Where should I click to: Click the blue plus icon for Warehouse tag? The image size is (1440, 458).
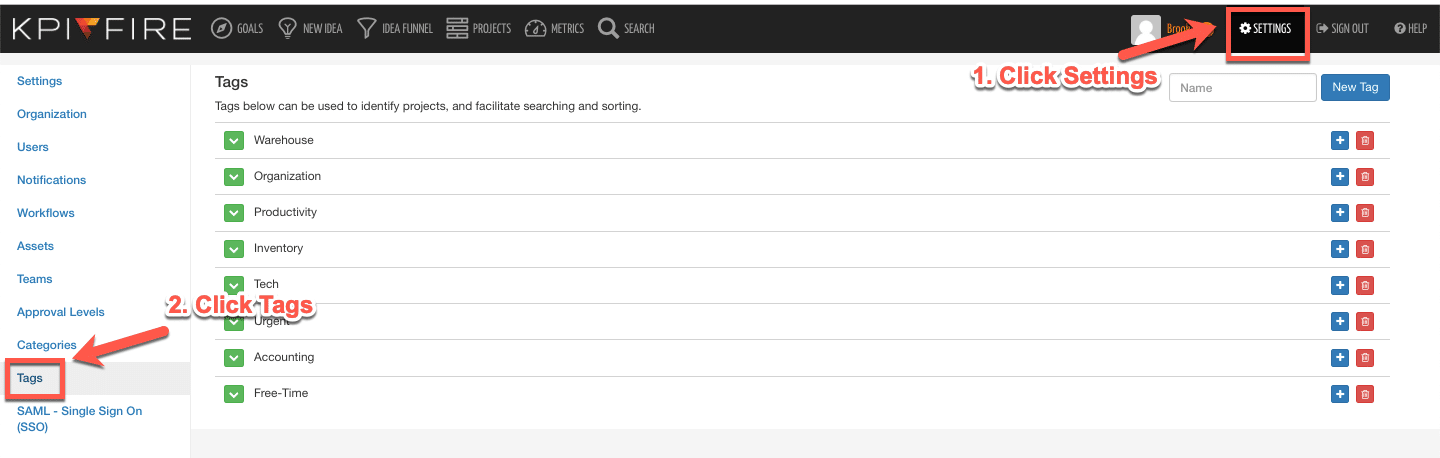click(x=1340, y=141)
